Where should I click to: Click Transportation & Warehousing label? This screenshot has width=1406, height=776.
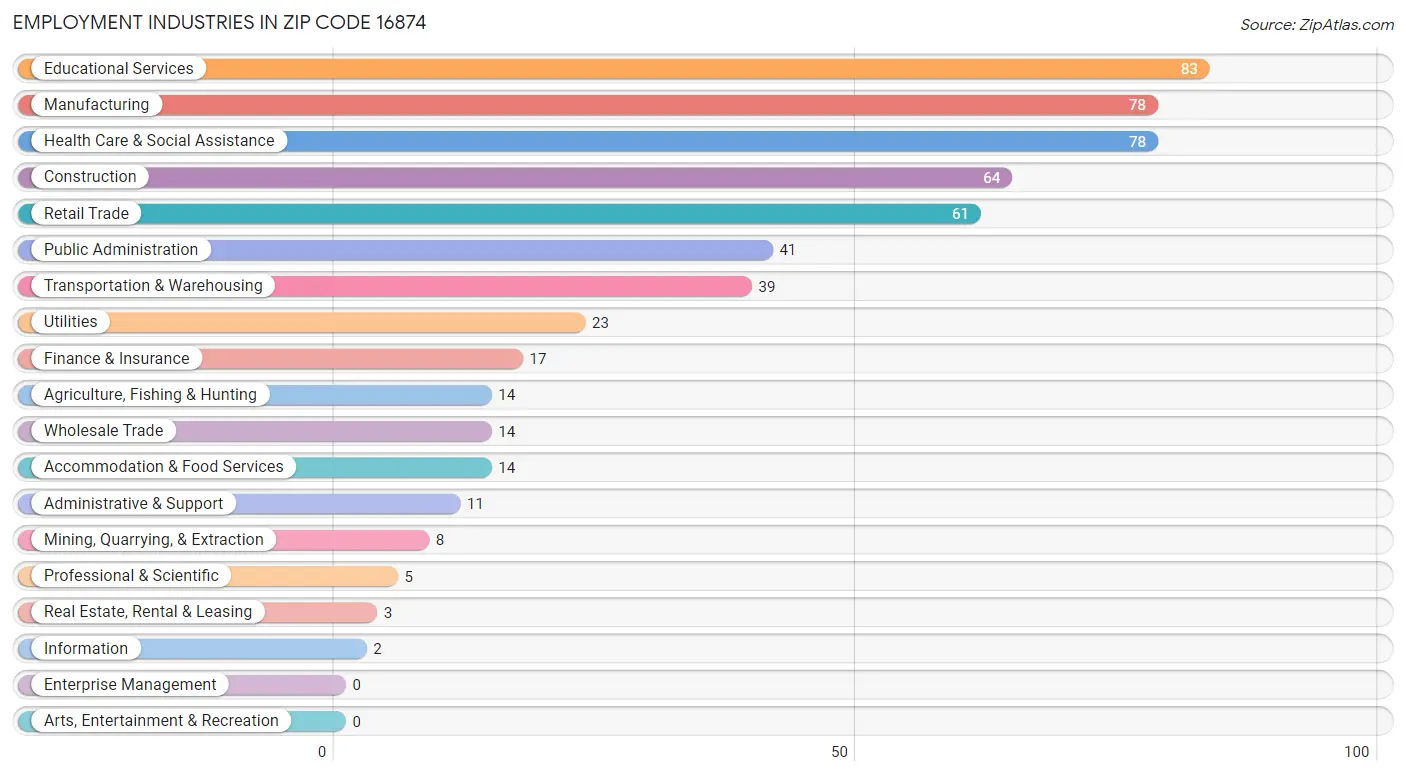[153, 286]
